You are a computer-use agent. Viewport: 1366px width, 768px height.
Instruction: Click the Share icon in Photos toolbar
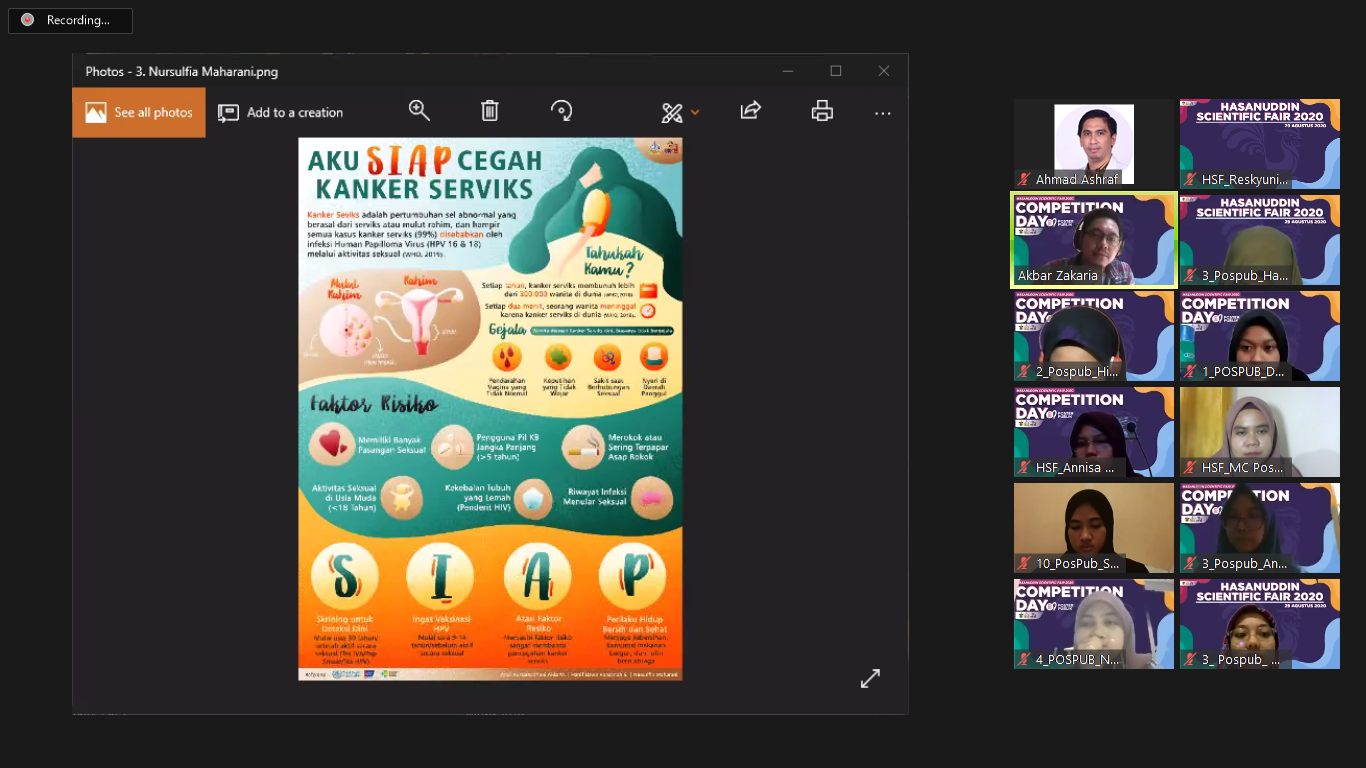pyautogui.click(x=751, y=111)
